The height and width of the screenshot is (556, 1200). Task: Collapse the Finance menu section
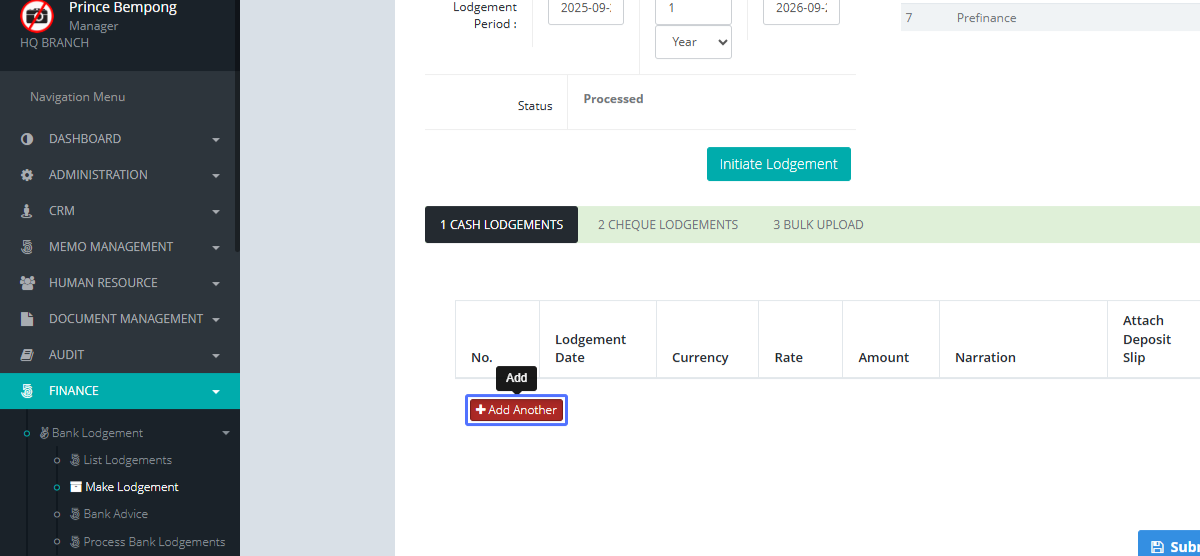(x=216, y=392)
